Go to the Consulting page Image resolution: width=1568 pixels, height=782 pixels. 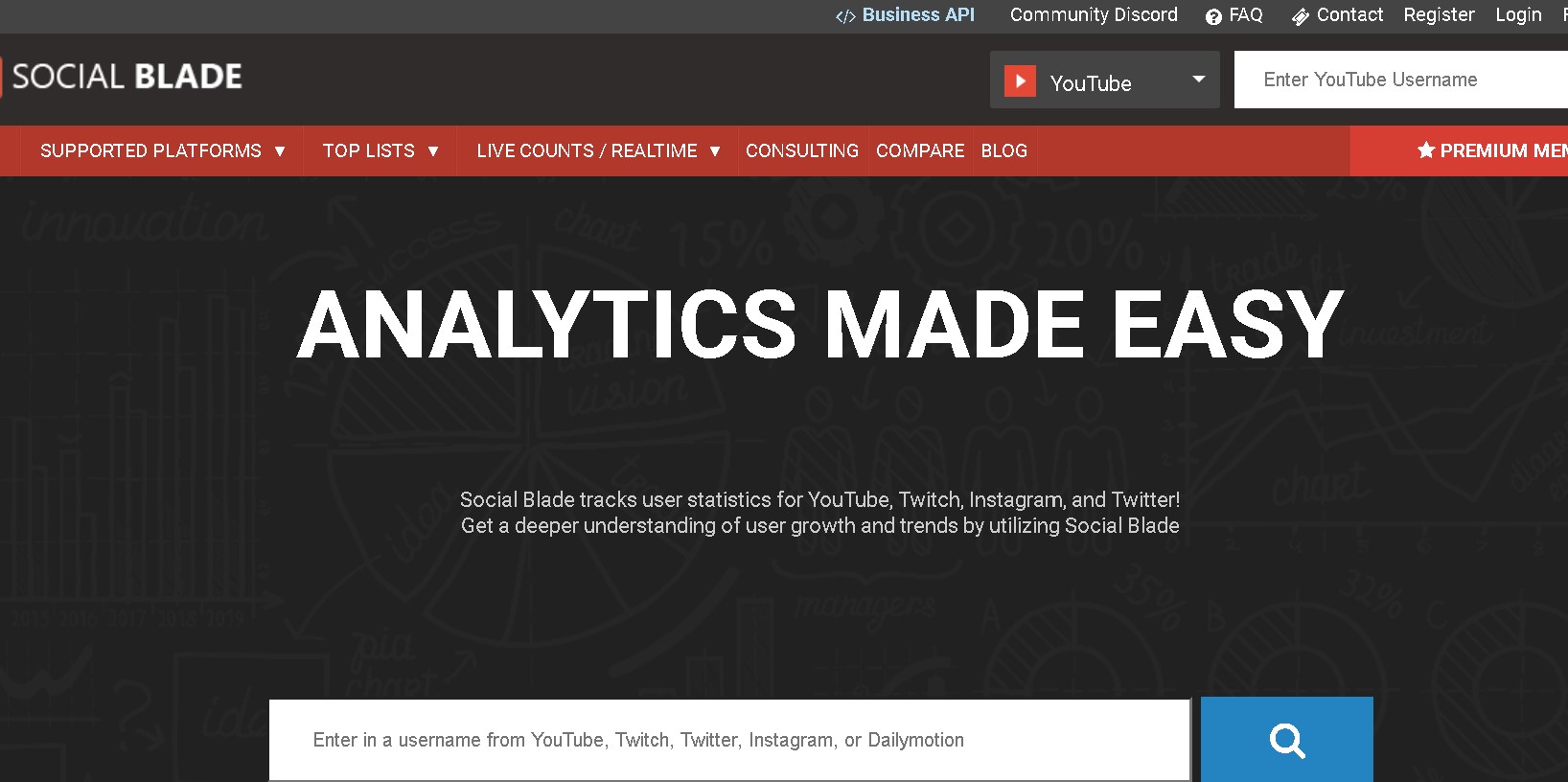click(x=802, y=150)
